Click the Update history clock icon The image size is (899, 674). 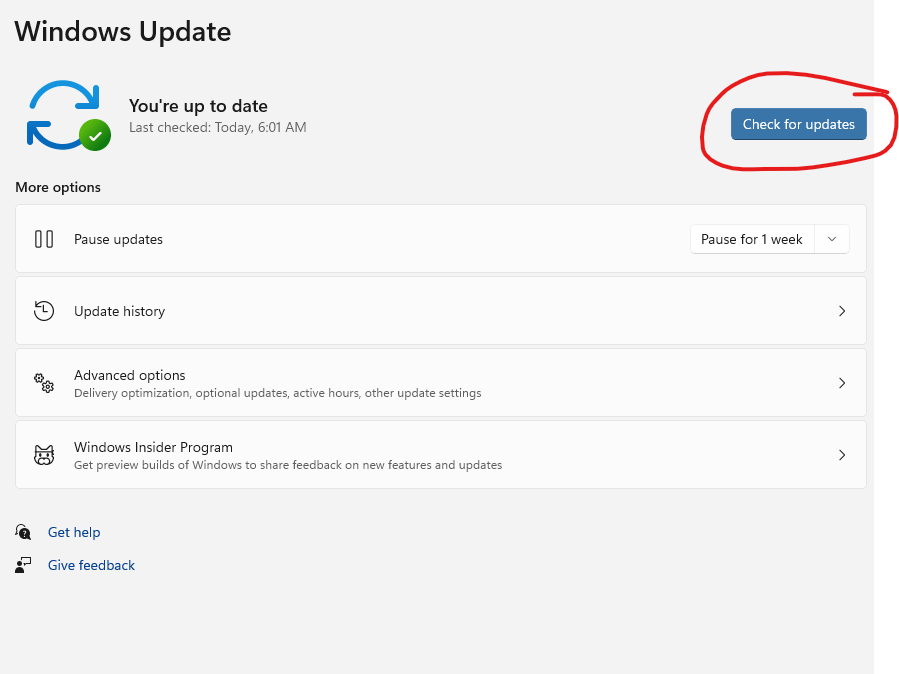click(x=44, y=311)
